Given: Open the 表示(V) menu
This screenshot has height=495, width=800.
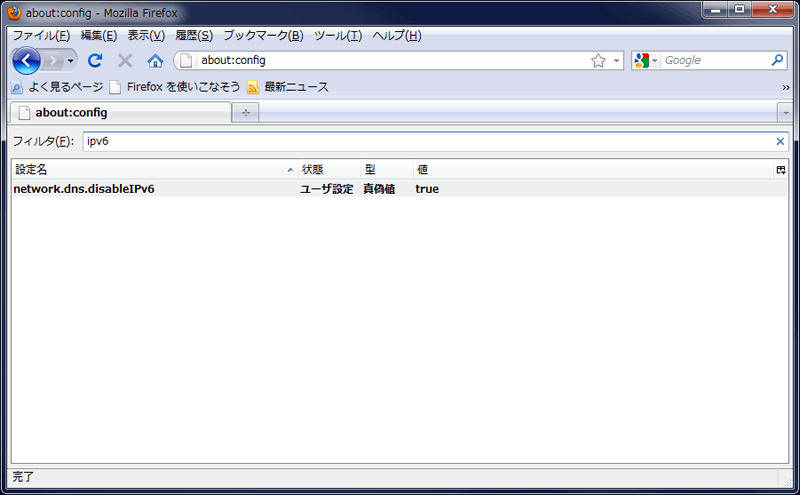Looking at the screenshot, I should pos(146,35).
